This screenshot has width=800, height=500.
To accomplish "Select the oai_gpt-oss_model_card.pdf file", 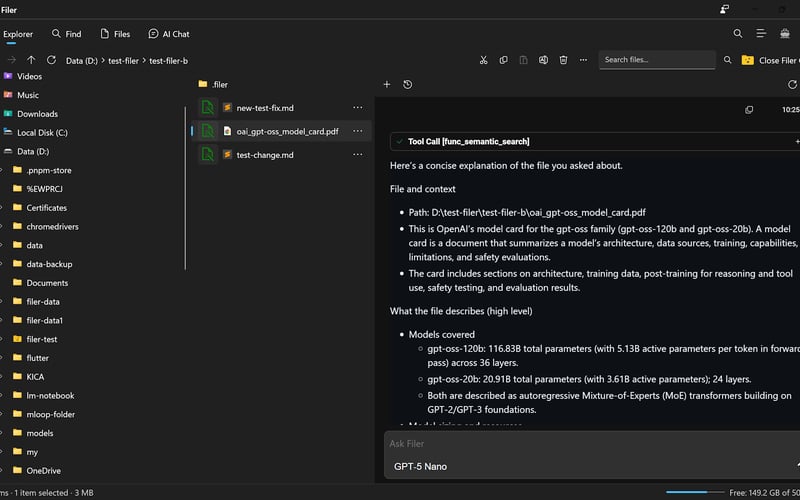I will coord(287,131).
